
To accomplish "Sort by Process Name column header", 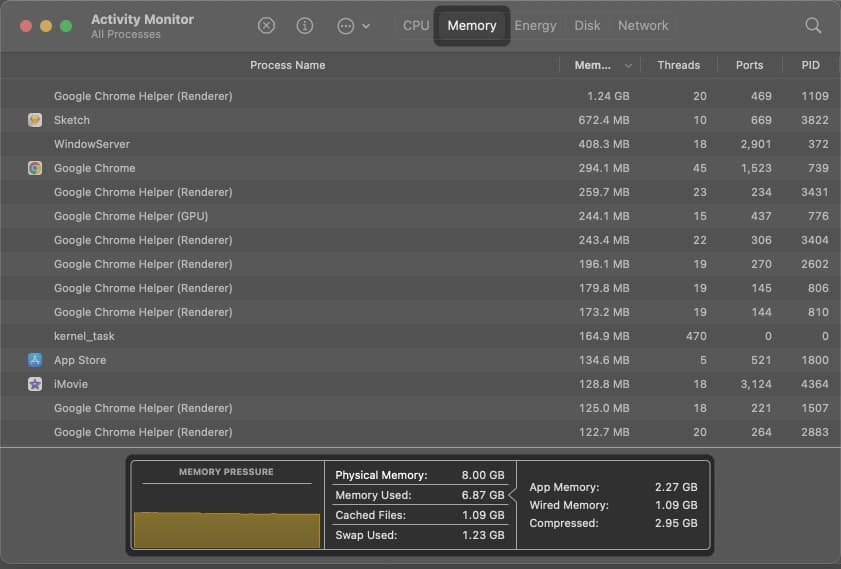I will (287, 65).
